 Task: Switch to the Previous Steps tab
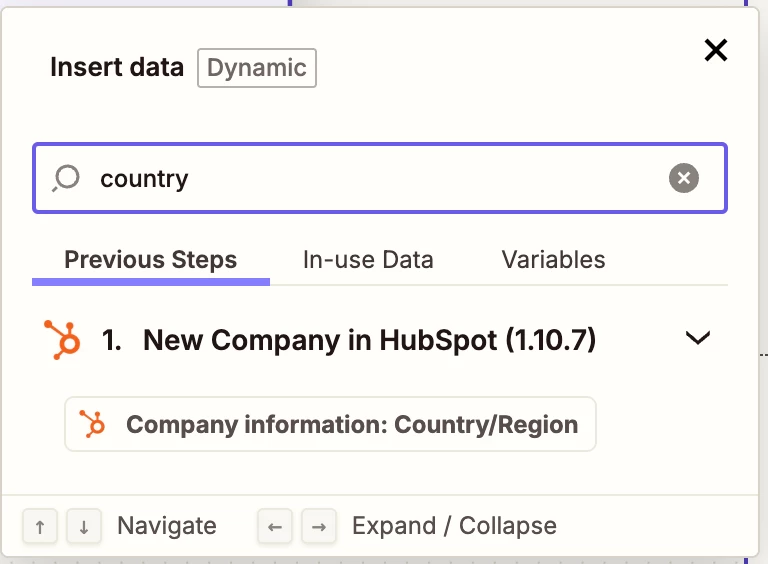coord(151,260)
